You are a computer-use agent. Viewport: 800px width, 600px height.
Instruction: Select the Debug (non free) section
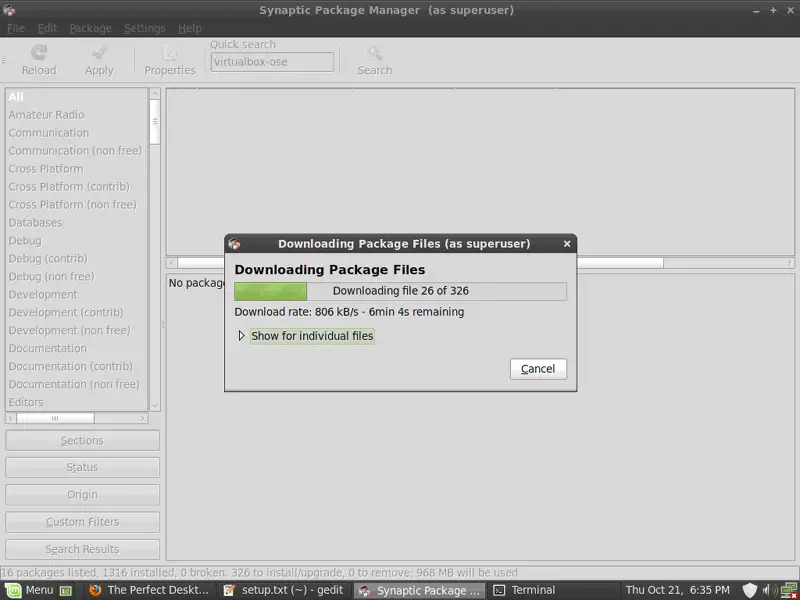(x=77, y=276)
